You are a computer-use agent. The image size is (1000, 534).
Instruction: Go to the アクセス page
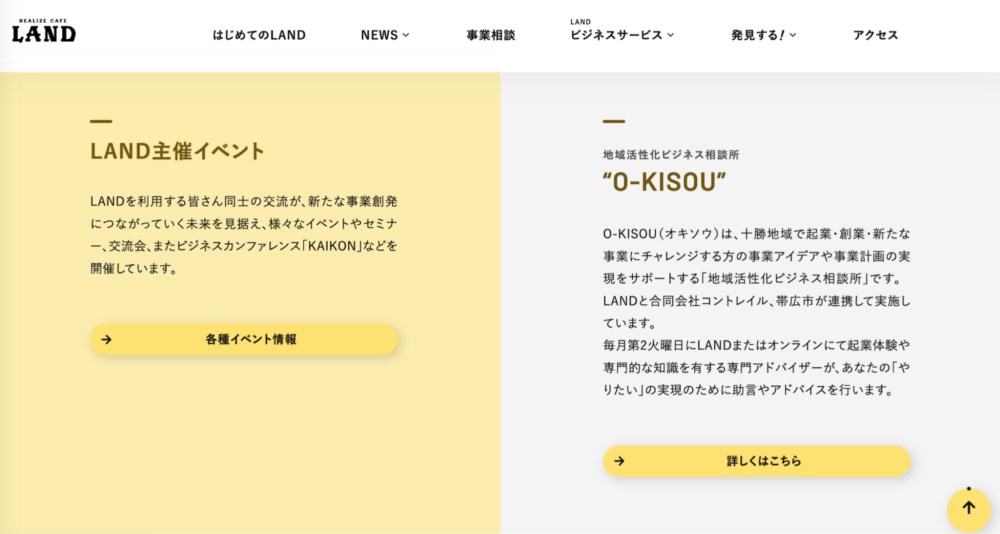[x=876, y=35]
